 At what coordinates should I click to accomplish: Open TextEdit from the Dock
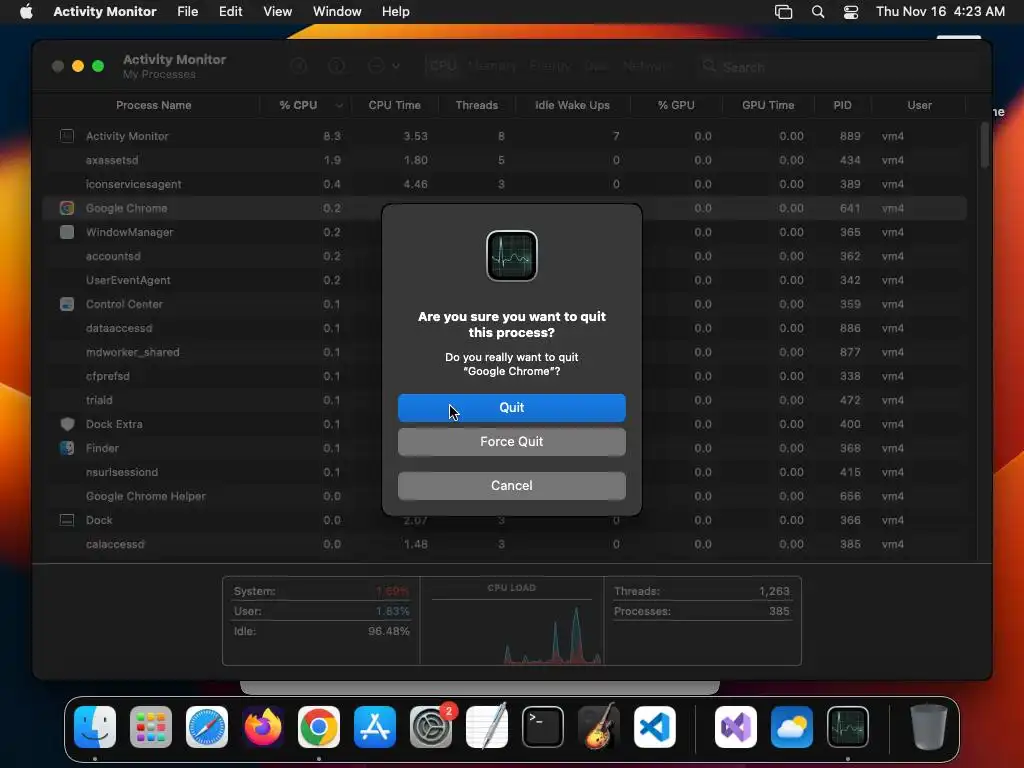(x=487, y=727)
